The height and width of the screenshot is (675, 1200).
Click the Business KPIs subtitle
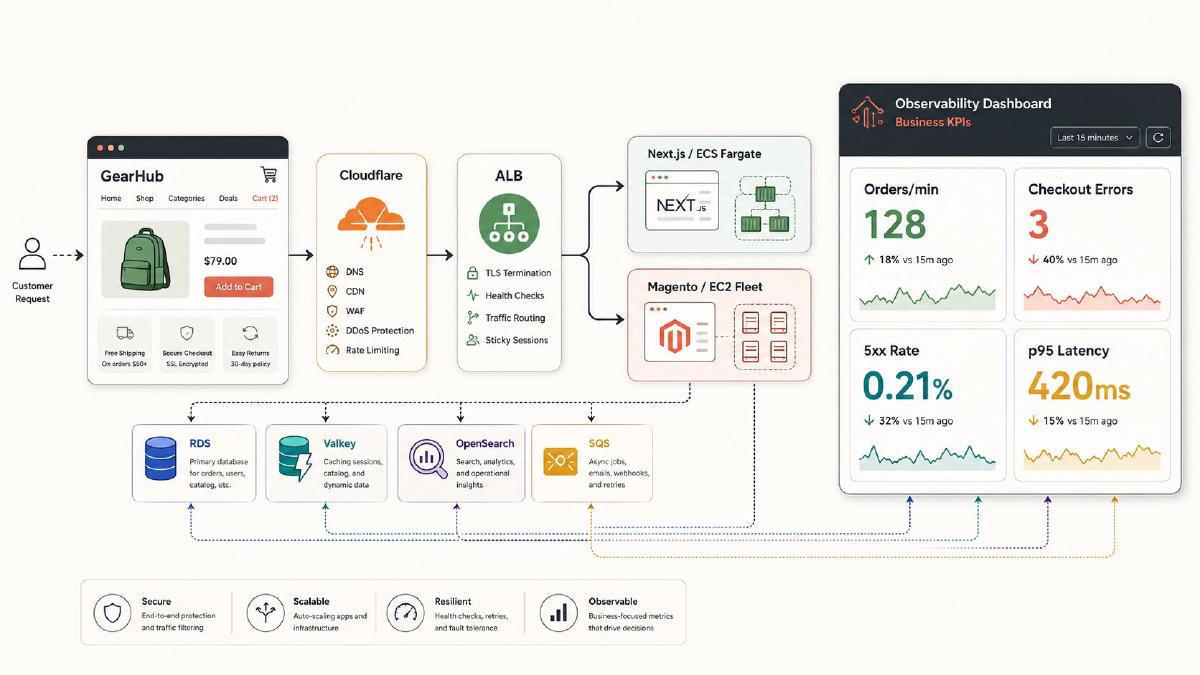tap(933, 122)
